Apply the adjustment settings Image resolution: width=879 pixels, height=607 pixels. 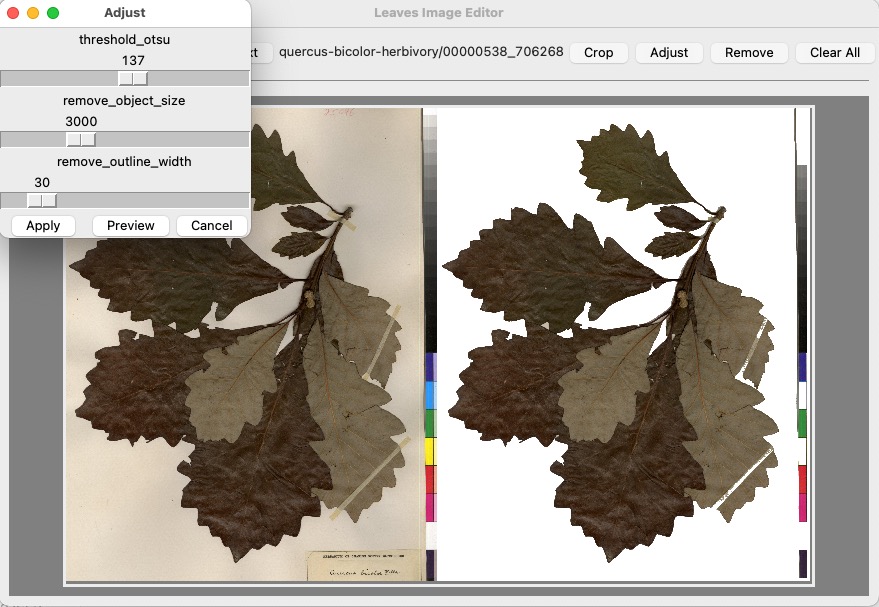coord(42,225)
